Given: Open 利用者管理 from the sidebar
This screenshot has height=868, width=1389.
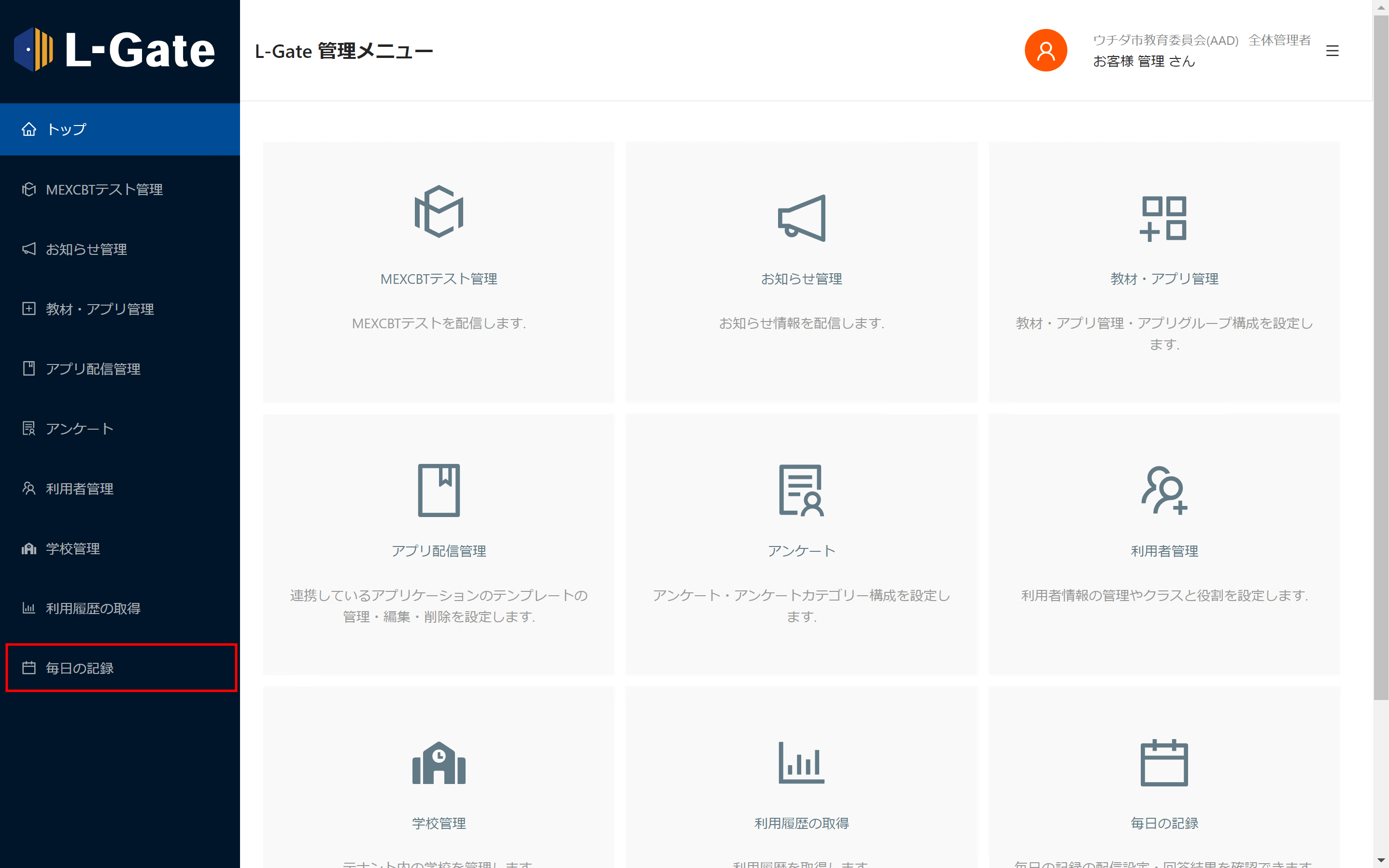Looking at the screenshot, I should click(x=120, y=489).
